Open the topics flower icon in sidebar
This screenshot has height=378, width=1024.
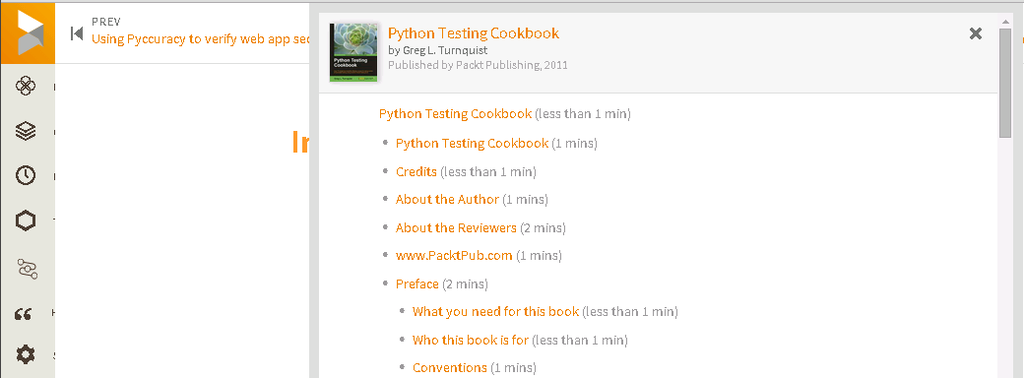tap(25, 86)
